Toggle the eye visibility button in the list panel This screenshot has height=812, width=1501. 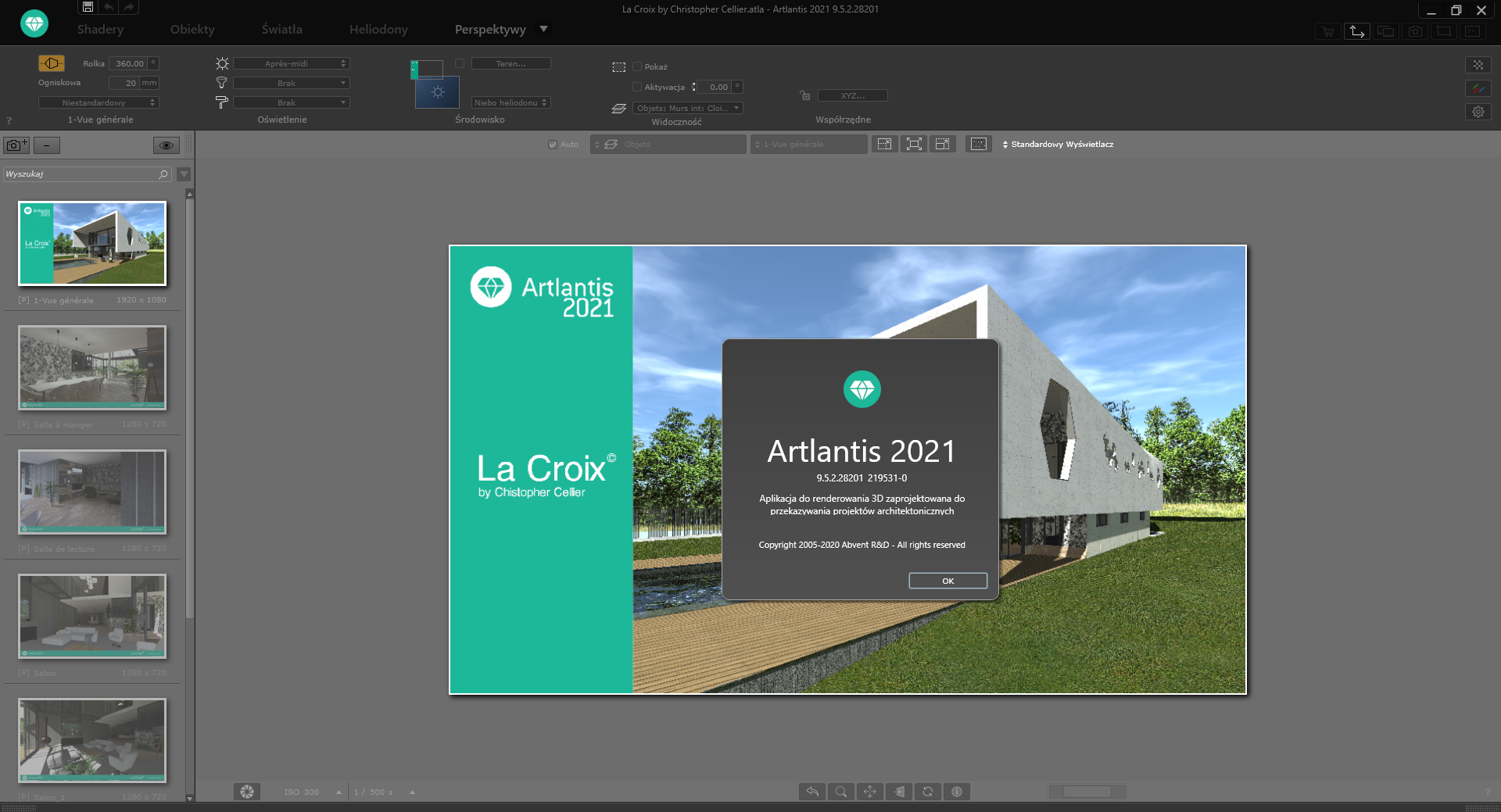pos(166,145)
